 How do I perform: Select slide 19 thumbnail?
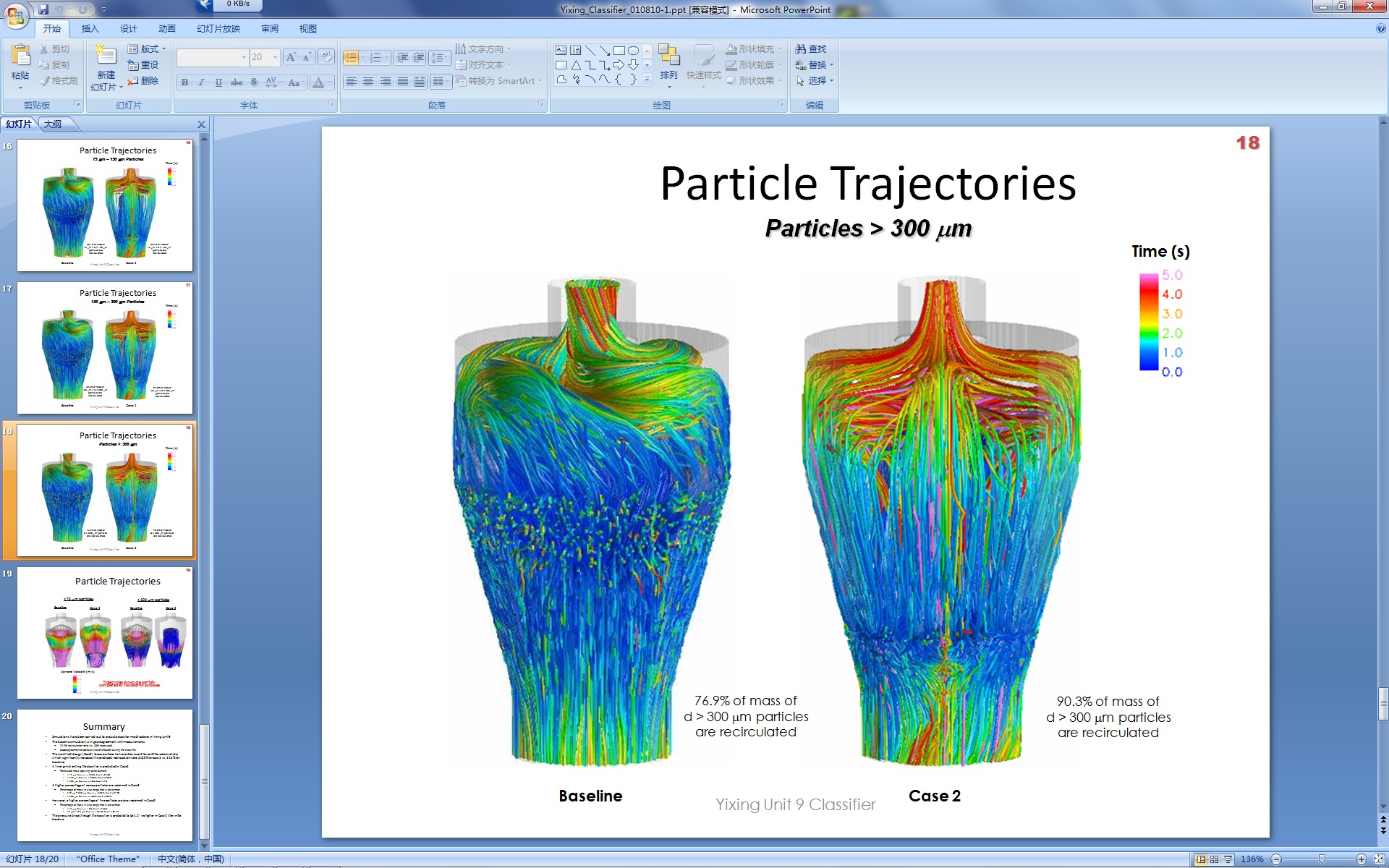(105, 633)
